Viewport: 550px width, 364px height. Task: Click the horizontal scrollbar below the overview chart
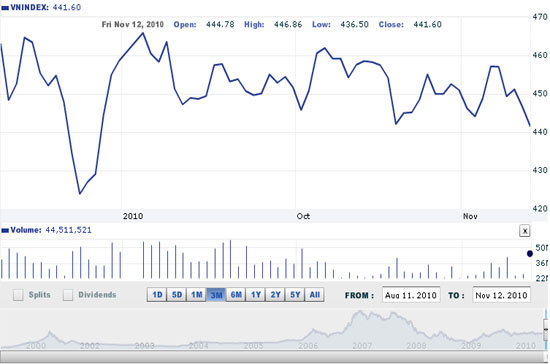[272, 357]
